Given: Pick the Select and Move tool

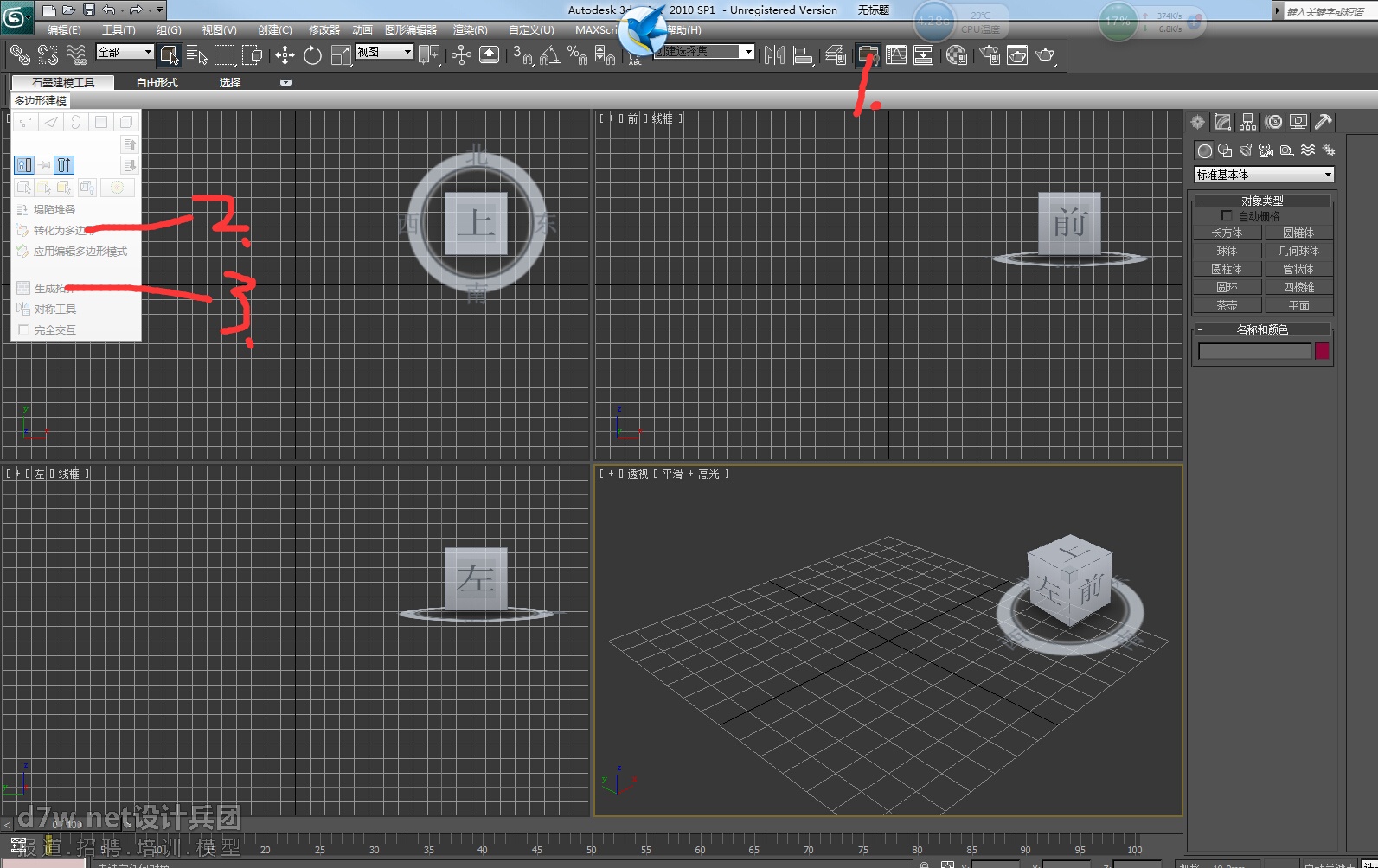Looking at the screenshot, I should click(x=285, y=55).
